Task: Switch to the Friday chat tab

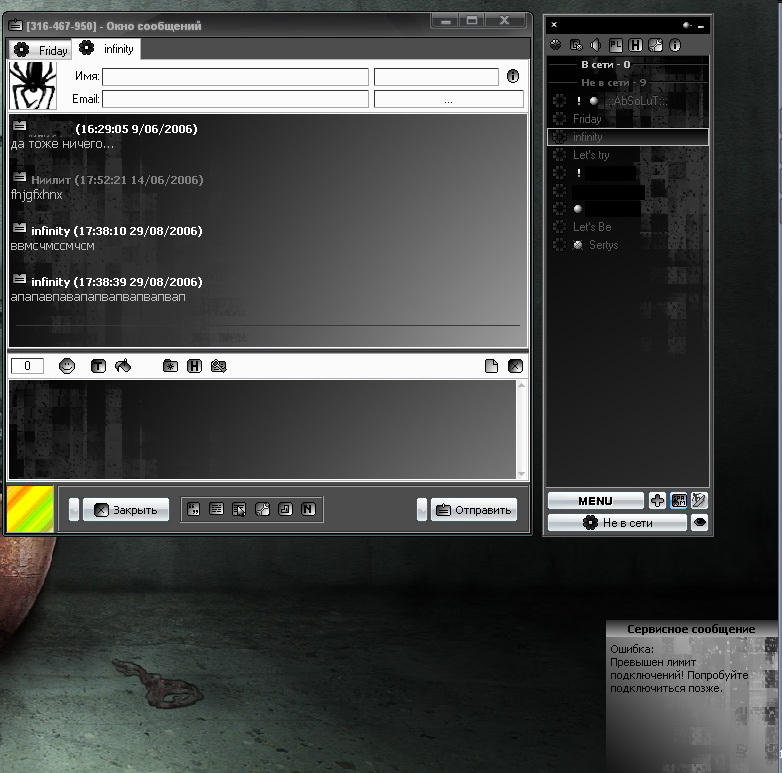Action: (42, 49)
